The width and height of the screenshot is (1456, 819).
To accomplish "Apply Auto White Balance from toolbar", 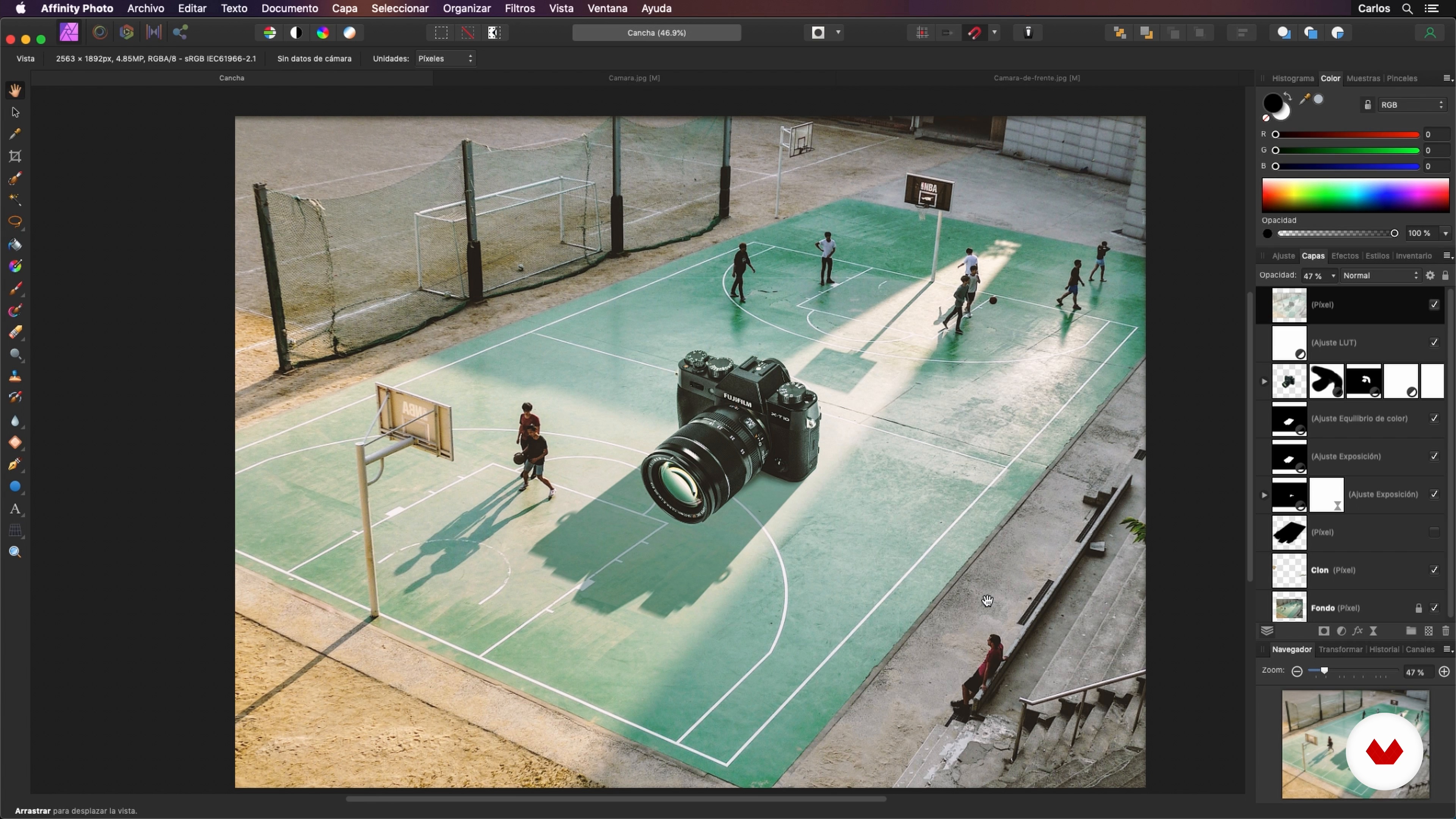I will (x=349, y=33).
